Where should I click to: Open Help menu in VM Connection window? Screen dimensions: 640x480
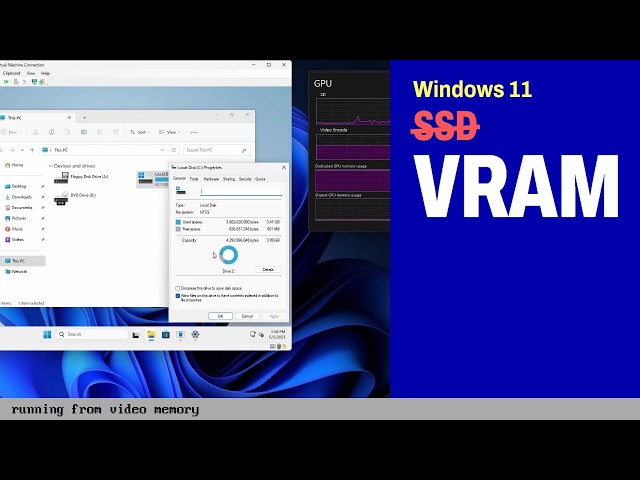[x=45, y=73]
